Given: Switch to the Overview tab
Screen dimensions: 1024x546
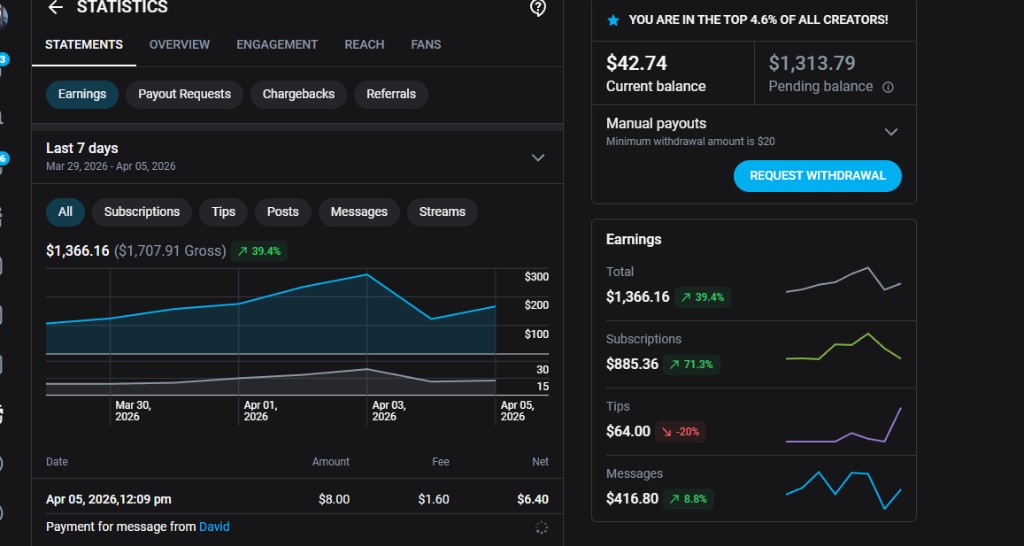Looking at the screenshot, I should 179,45.
